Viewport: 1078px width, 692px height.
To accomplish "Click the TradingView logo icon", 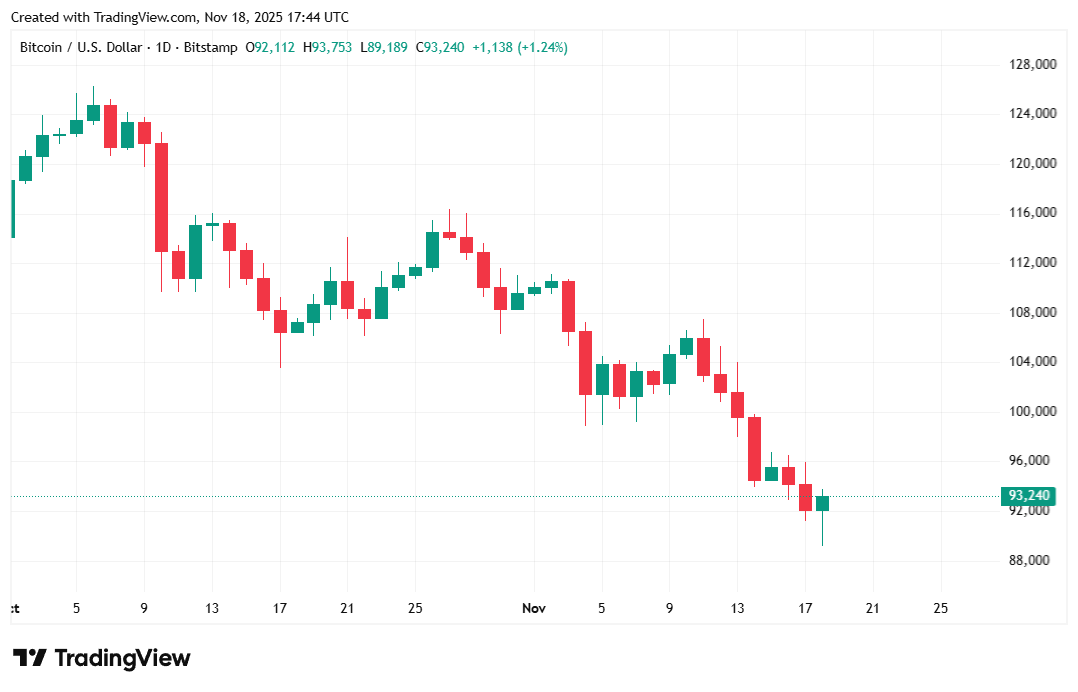I will 30,658.
